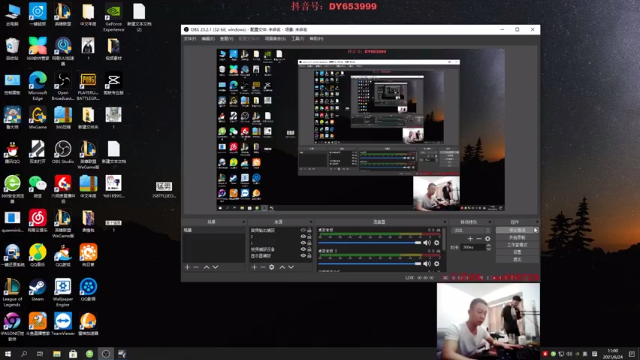
Task: Open League of Legends desktop icon
Action: click(12, 292)
